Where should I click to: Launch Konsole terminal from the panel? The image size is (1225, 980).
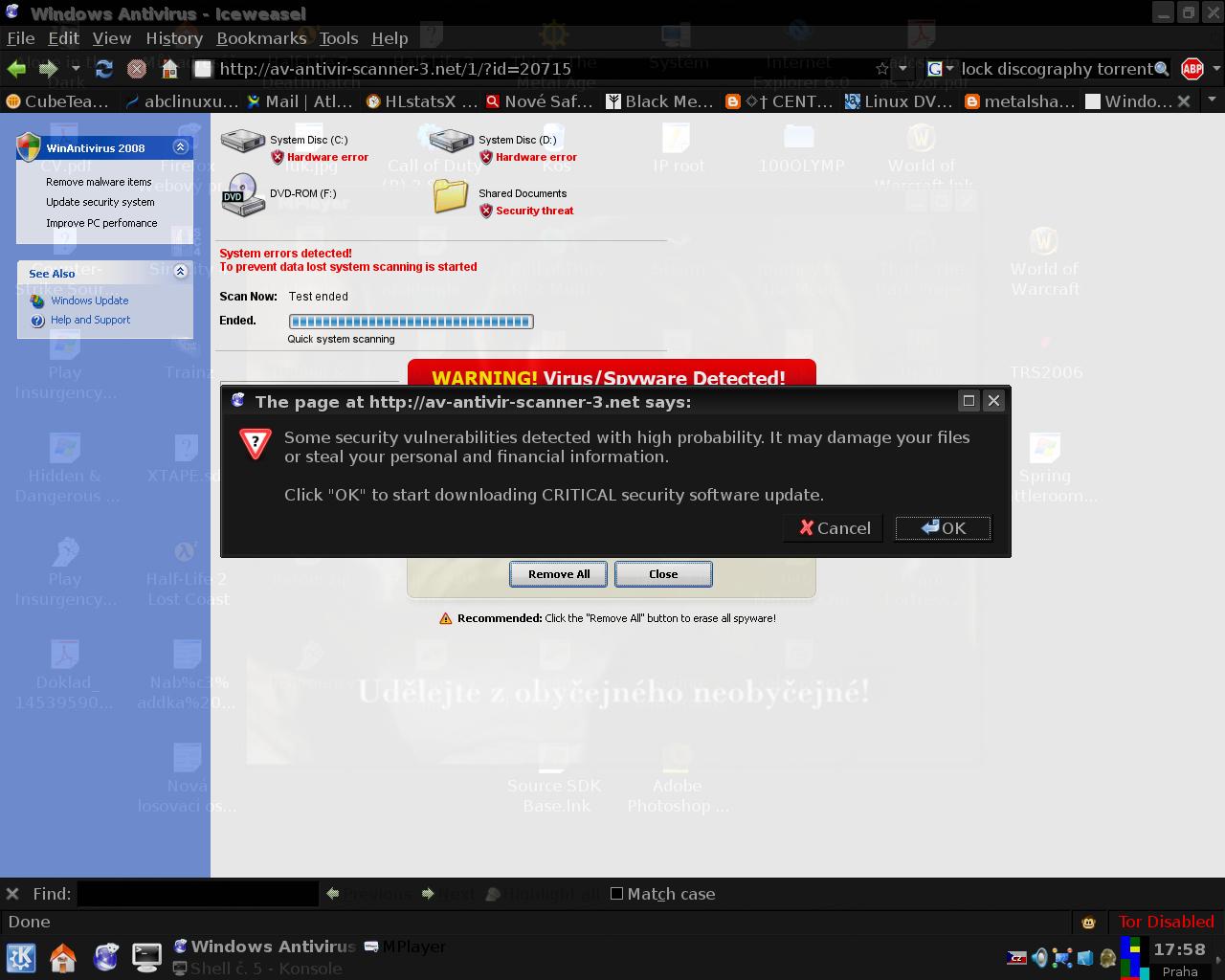pyautogui.click(x=146, y=957)
